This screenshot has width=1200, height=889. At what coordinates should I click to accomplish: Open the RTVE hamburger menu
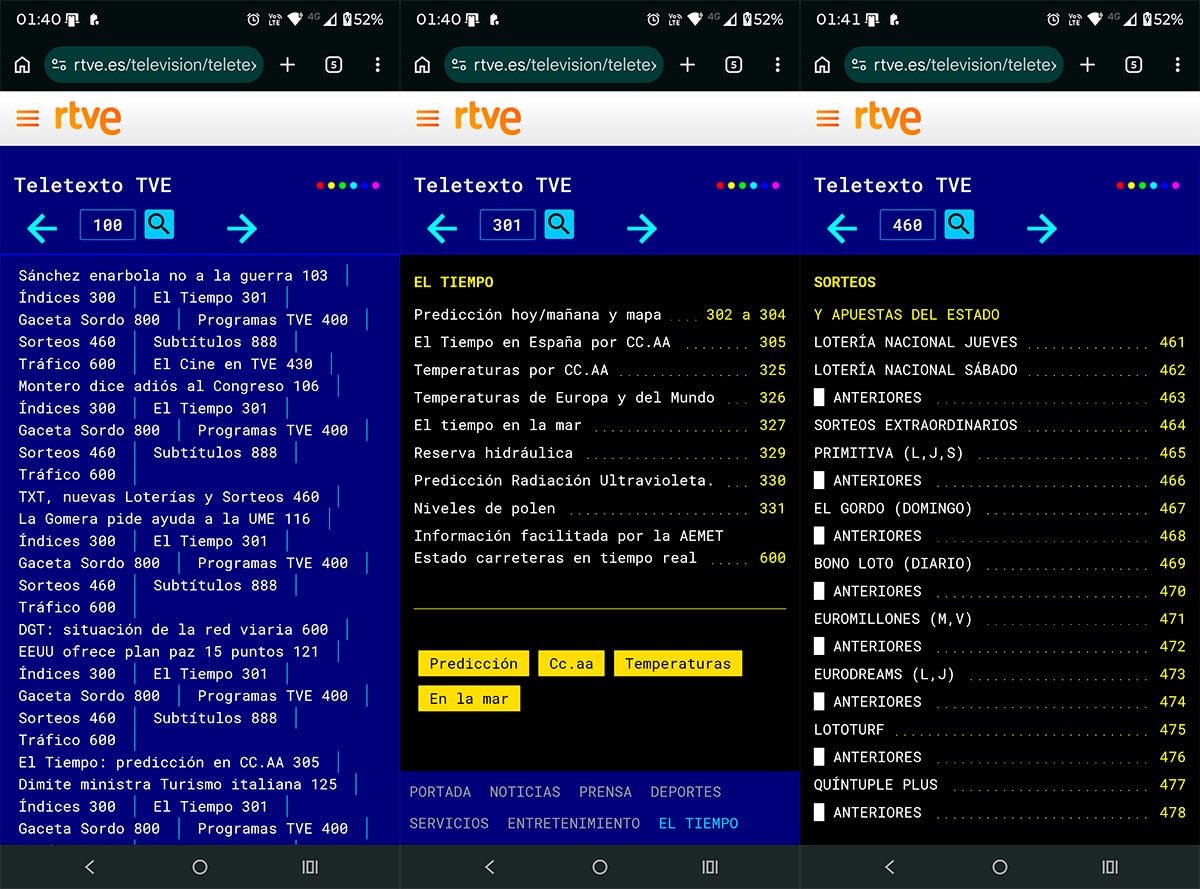(27, 118)
